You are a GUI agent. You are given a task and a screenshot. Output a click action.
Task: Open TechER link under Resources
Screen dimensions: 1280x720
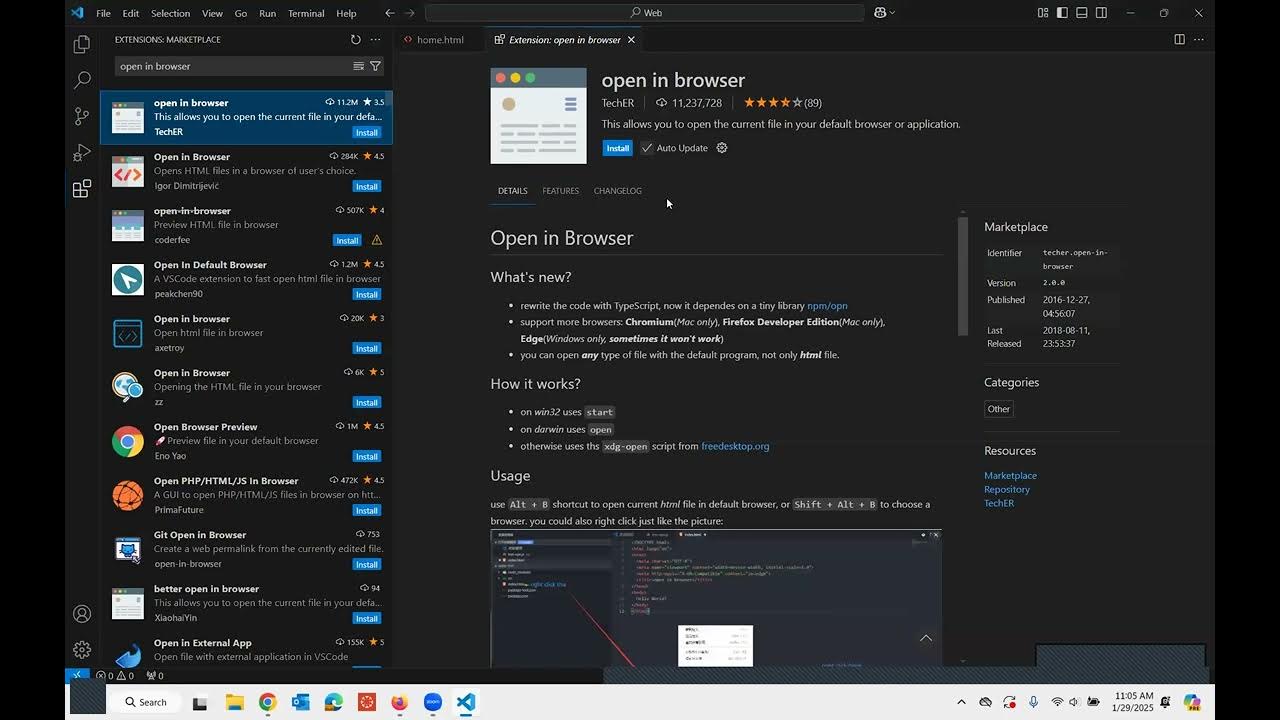(x=999, y=503)
